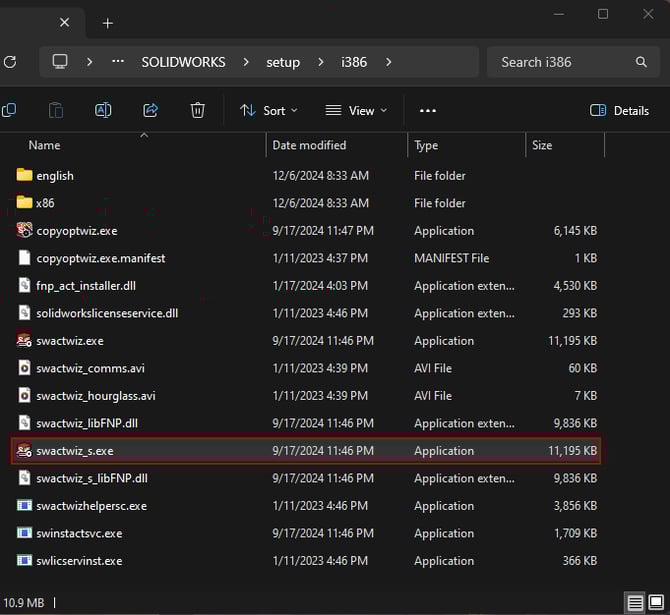Image resolution: width=670 pixels, height=615 pixels.
Task: Sort files by Date modified column header
Action: [309, 145]
